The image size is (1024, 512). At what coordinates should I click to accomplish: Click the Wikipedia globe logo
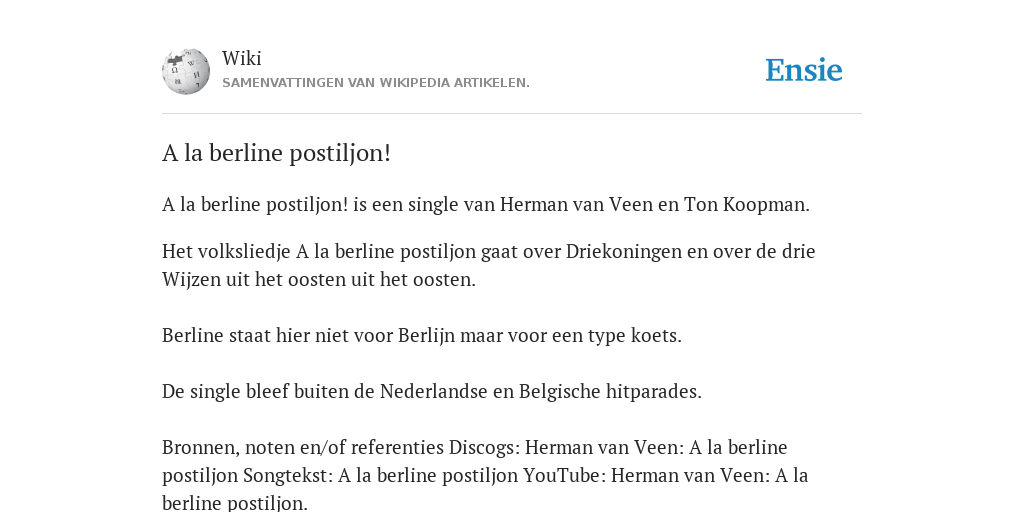186,71
